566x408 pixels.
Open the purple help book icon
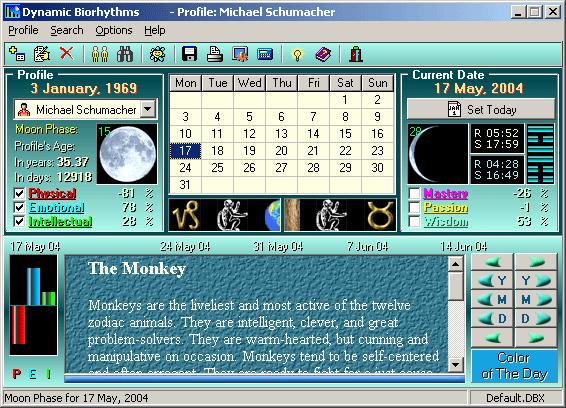click(323, 54)
